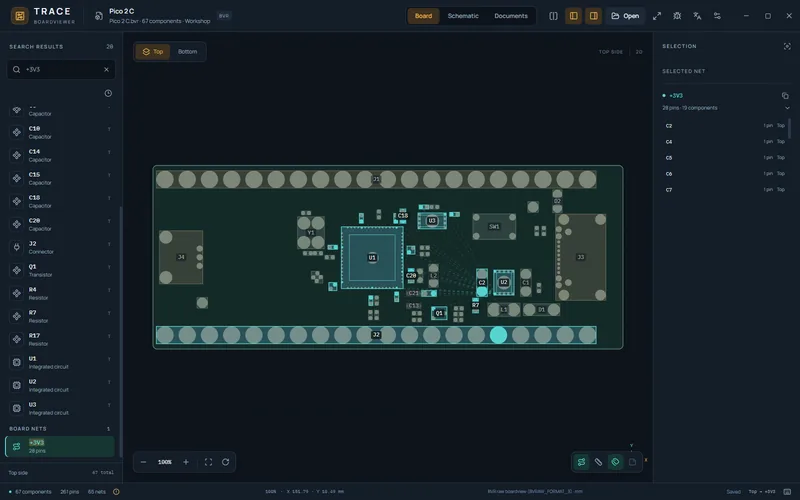The width and height of the screenshot is (800, 500).
Task: Click the U1 integrated circuit chip icon
Action: tap(17, 362)
